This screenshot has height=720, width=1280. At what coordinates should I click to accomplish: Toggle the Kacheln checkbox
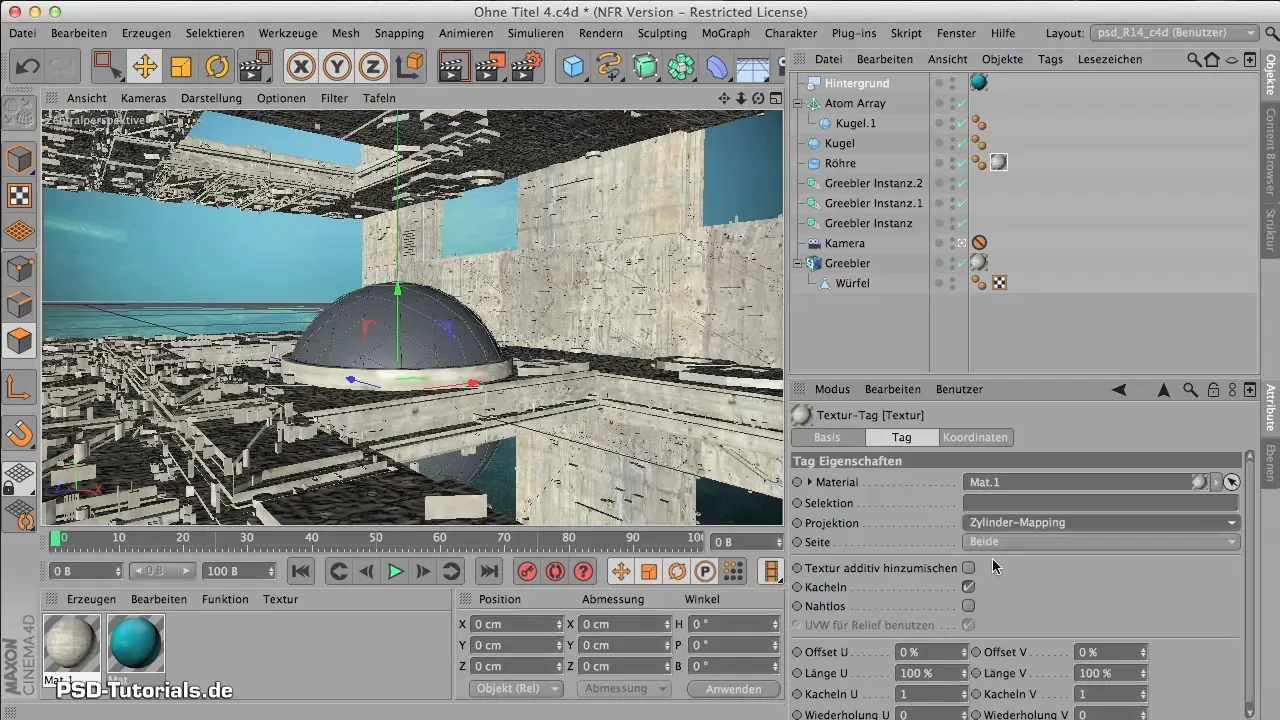click(968, 587)
